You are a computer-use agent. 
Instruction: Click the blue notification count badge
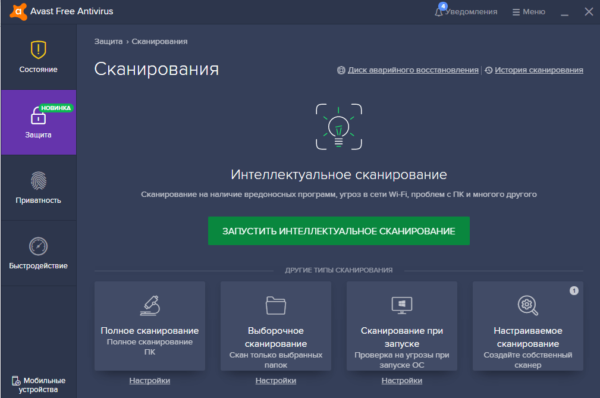tap(443, 6)
